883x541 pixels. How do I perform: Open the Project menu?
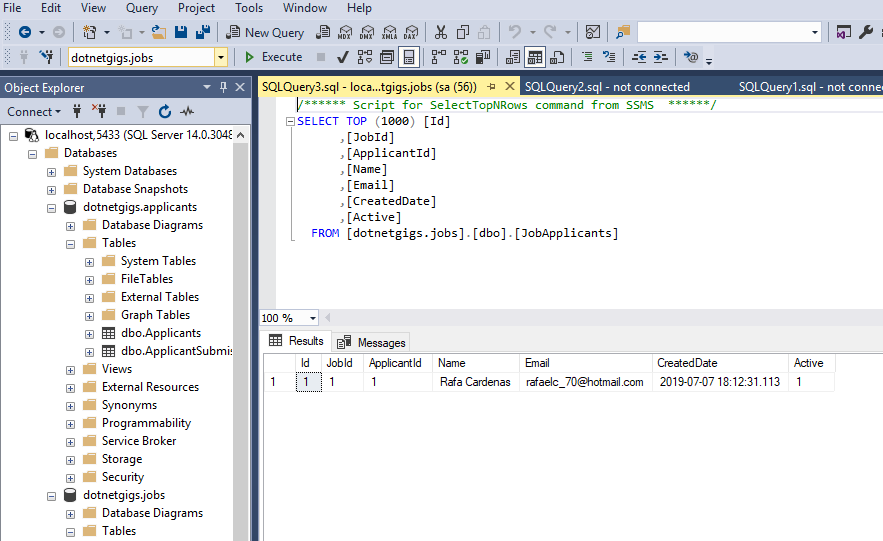tap(196, 8)
